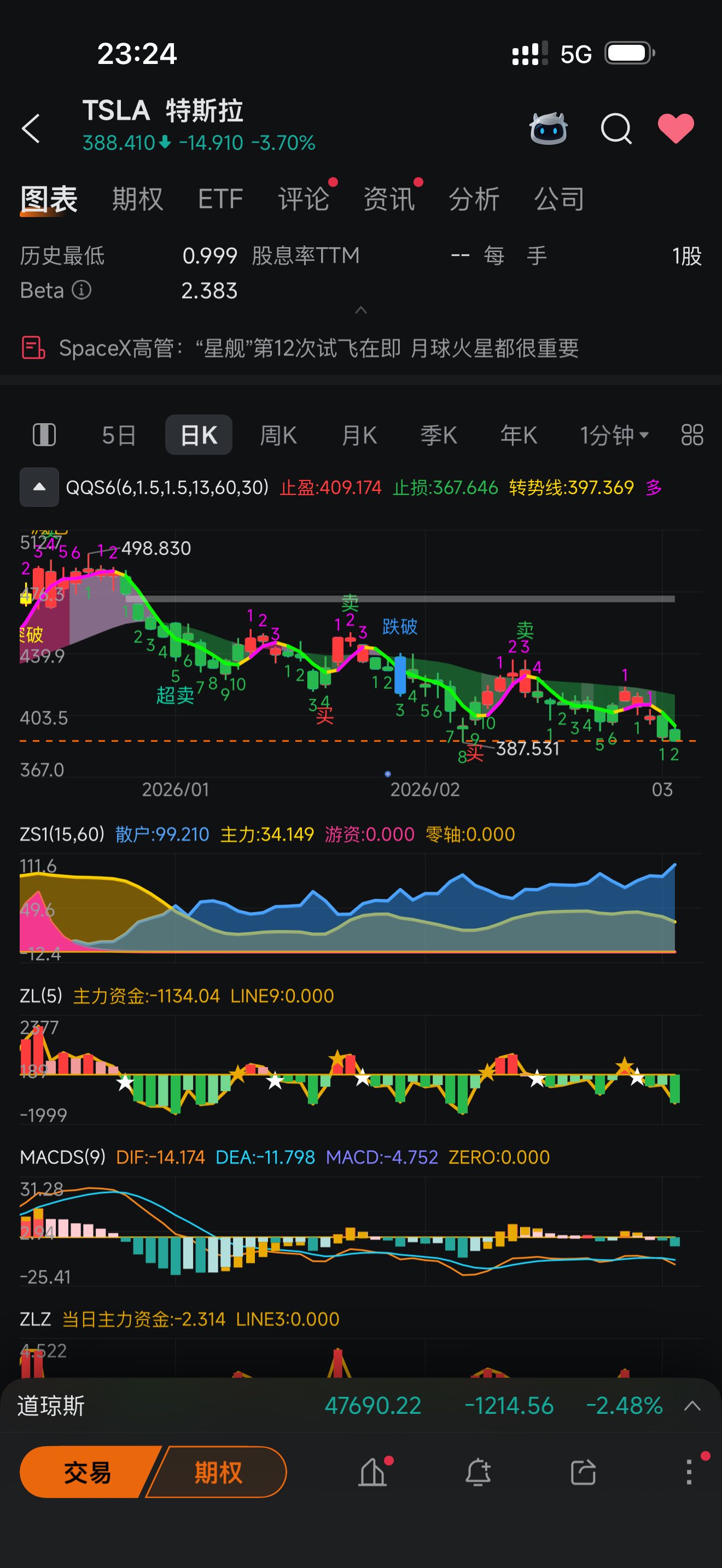The image size is (722, 1568).
Task: Expand the 1分钟 interval dropdown
Action: tap(614, 435)
